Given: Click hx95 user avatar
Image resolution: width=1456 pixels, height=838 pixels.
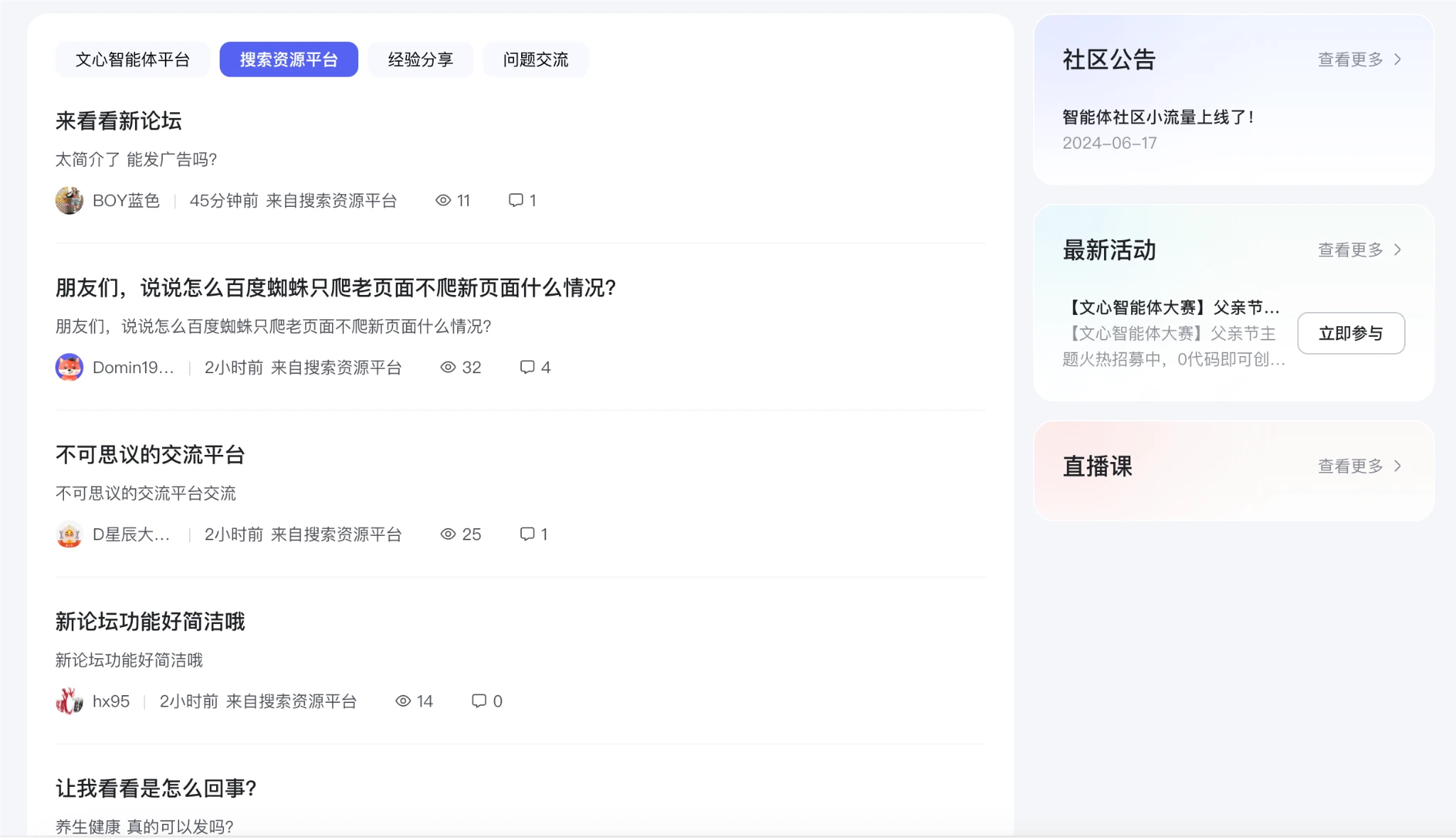Looking at the screenshot, I should pos(69,702).
